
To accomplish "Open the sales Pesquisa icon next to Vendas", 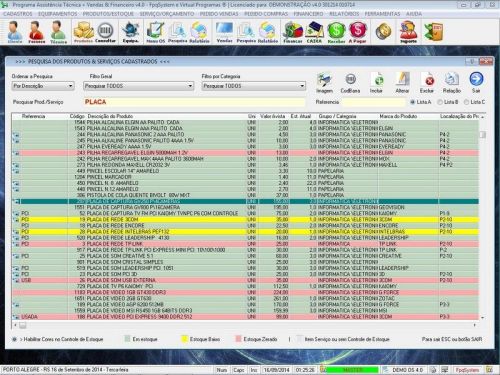I will (x=246, y=32).
